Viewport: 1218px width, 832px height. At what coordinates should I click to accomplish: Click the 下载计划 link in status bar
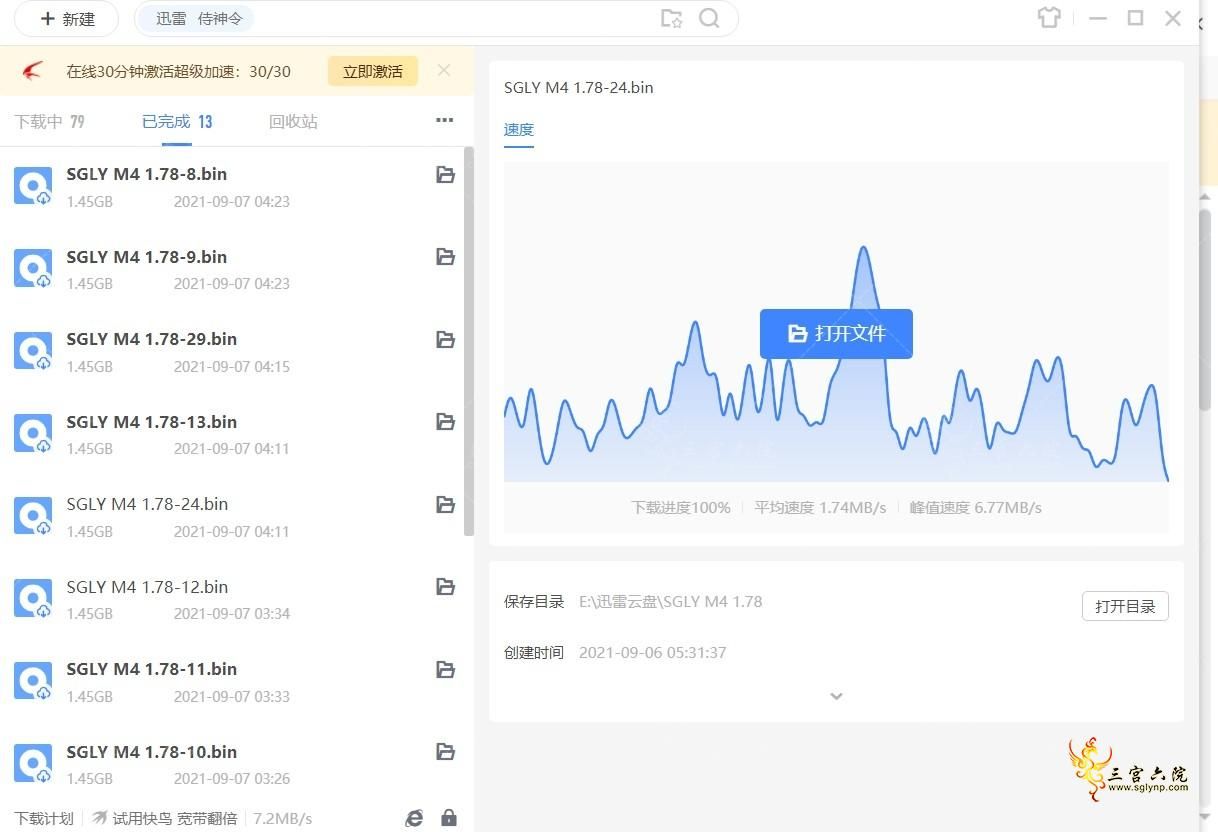(44, 818)
